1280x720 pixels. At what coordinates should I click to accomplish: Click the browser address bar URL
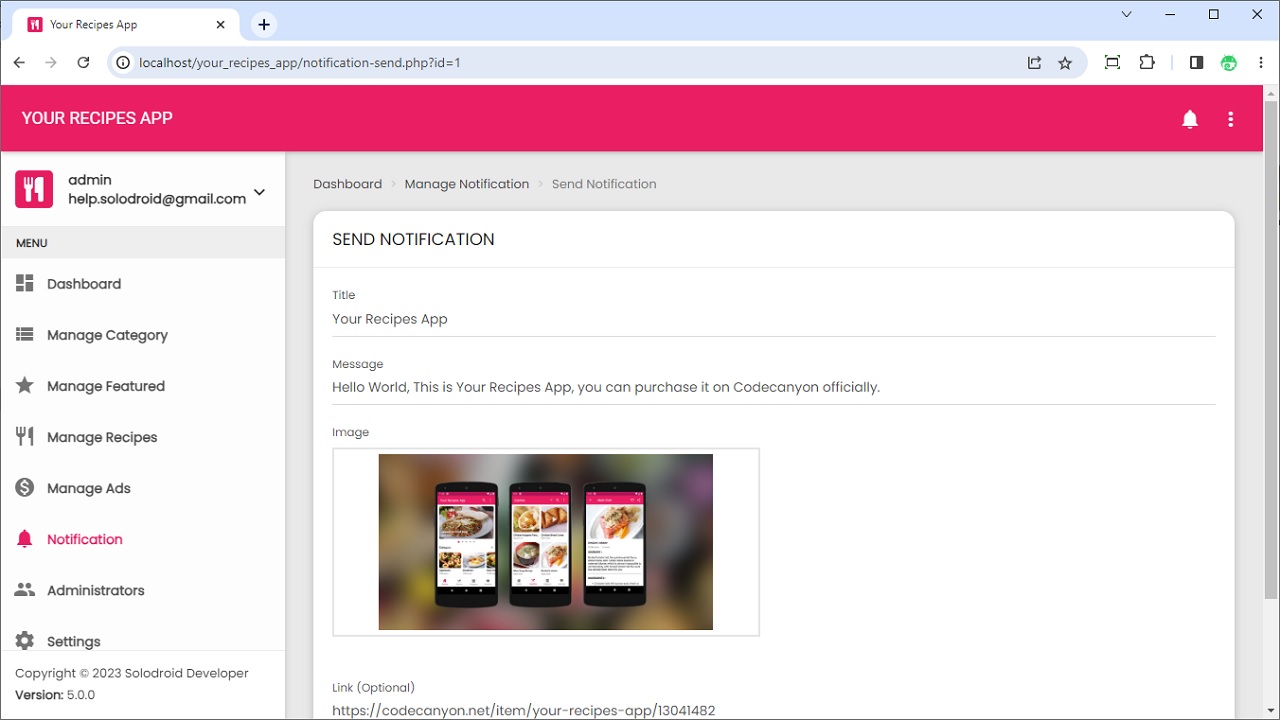(299, 62)
